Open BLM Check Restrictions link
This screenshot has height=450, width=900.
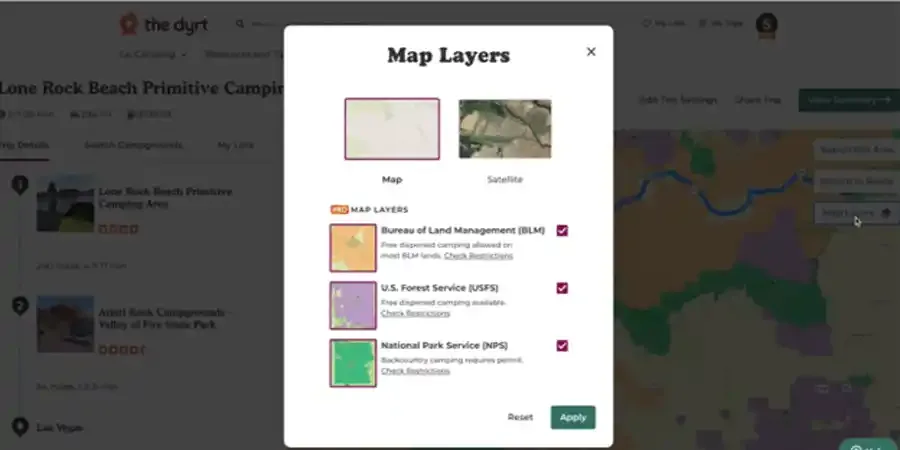click(478, 256)
